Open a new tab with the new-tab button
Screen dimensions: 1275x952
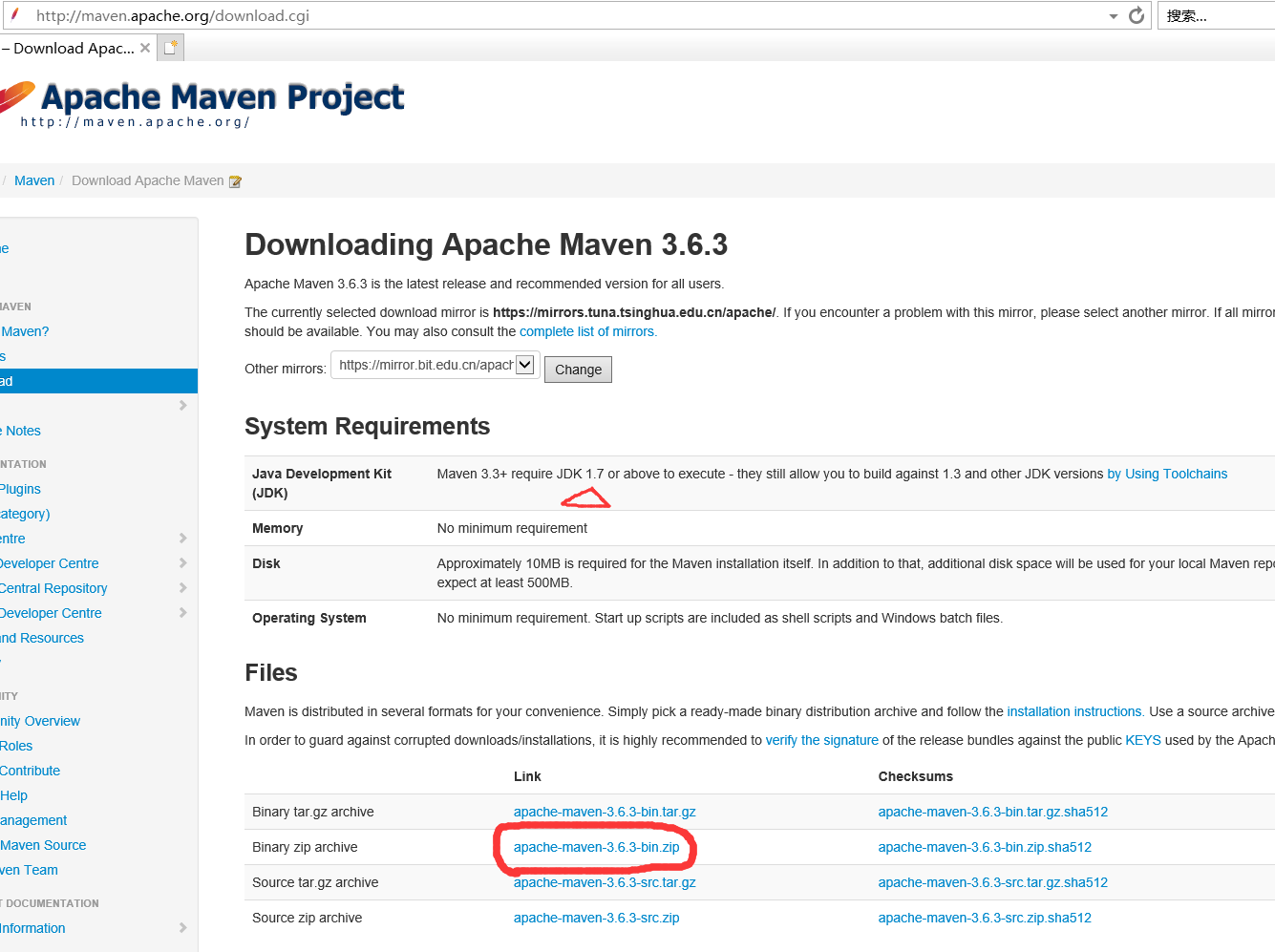point(171,48)
